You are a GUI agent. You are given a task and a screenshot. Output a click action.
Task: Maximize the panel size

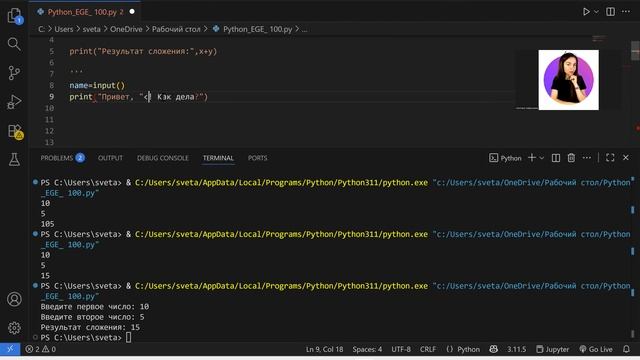point(610,158)
